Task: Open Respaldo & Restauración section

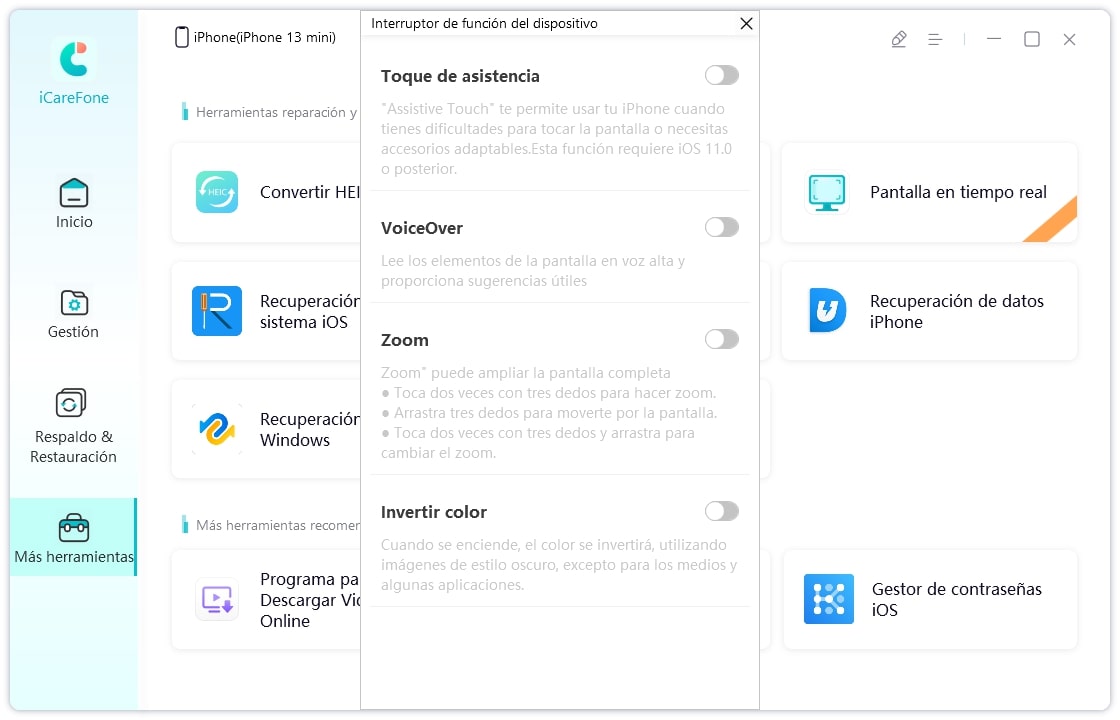Action: click(73, 426)
